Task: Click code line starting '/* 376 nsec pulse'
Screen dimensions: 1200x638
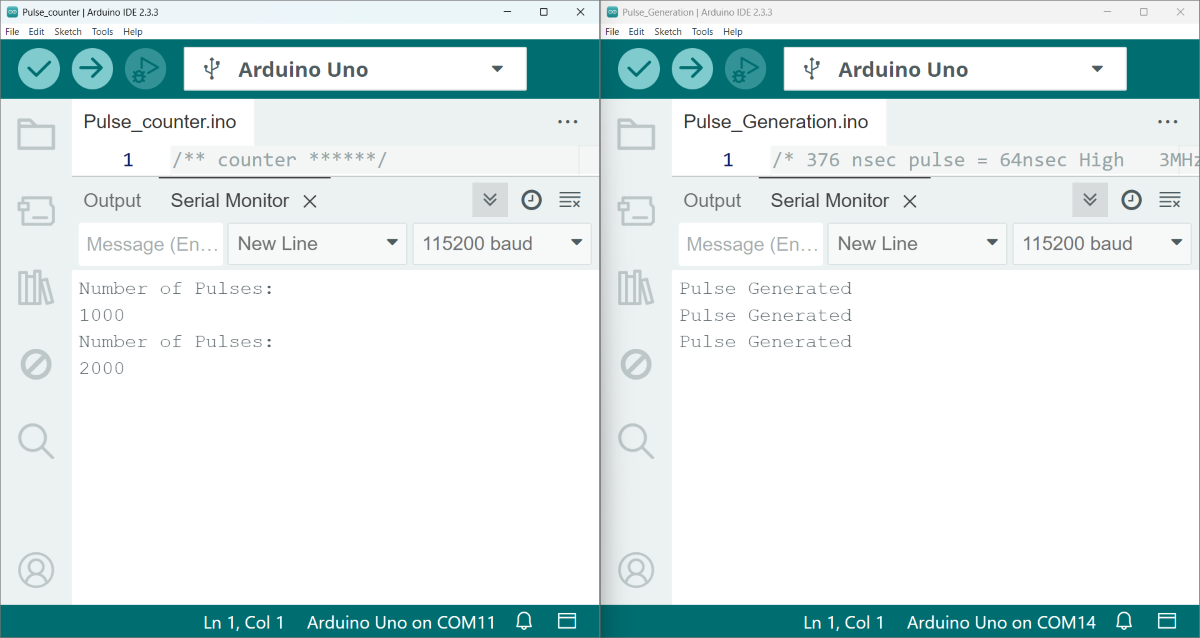Action: pos(985,160)
